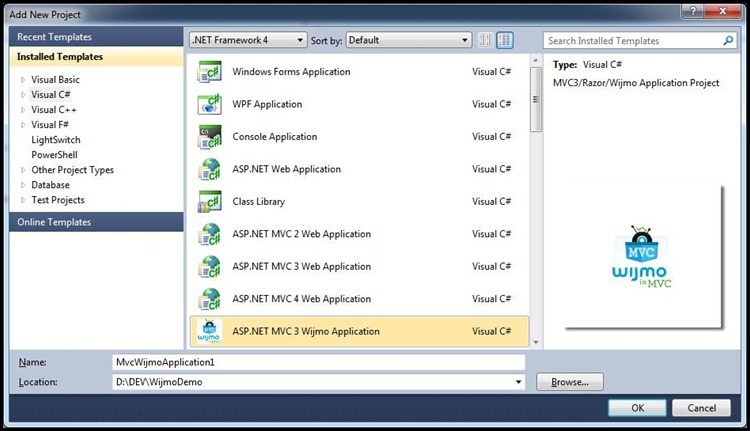Click the OK button
The height and width of the screenshot is (431, 750).
pyautogui.click(x=637, y=408)
